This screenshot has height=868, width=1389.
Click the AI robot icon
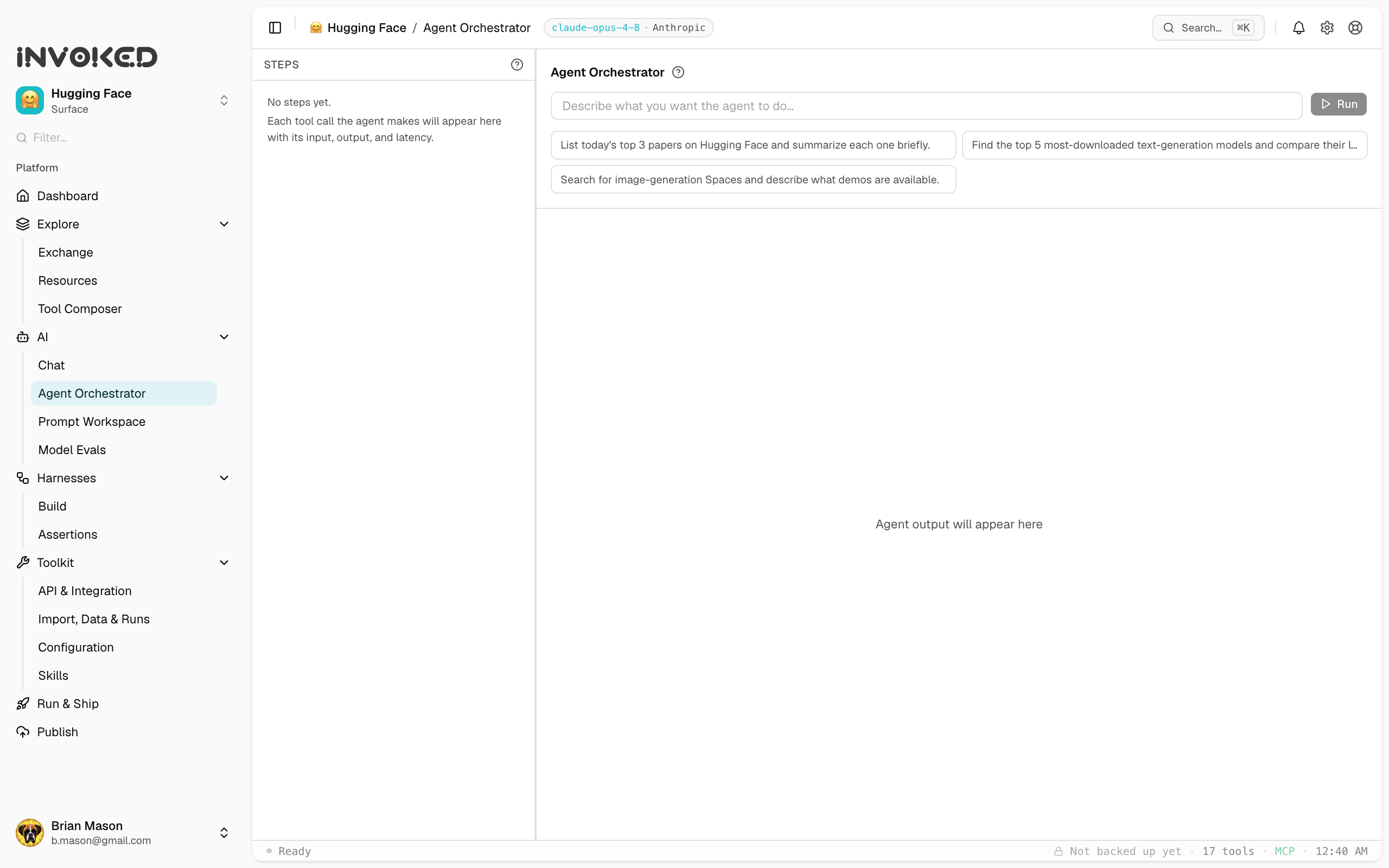pyautogui.click(x=23, y=337)
